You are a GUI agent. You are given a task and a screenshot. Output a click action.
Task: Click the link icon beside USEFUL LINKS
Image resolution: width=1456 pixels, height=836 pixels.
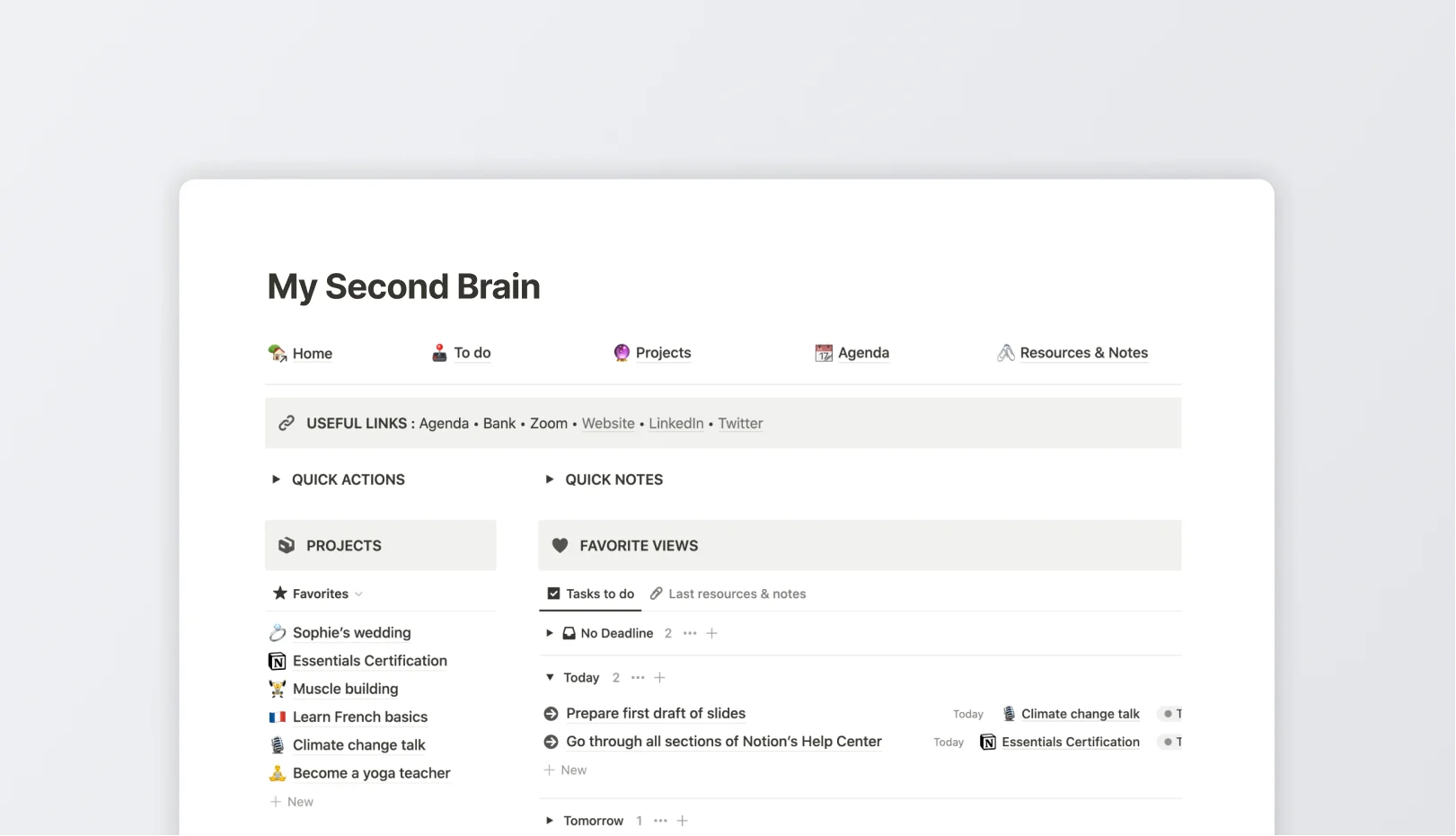click(x=287, y=422)
